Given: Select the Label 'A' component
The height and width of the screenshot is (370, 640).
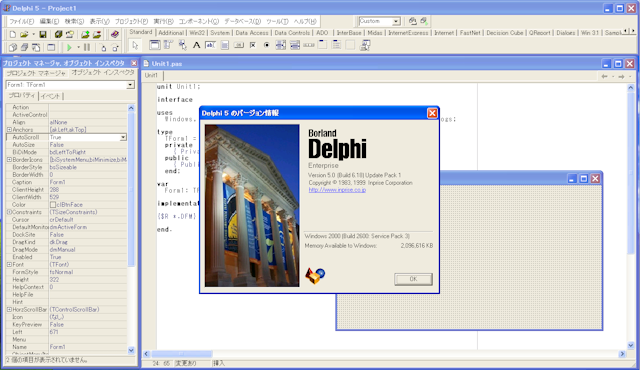Looking at the screenshot, I should [196, 45].
